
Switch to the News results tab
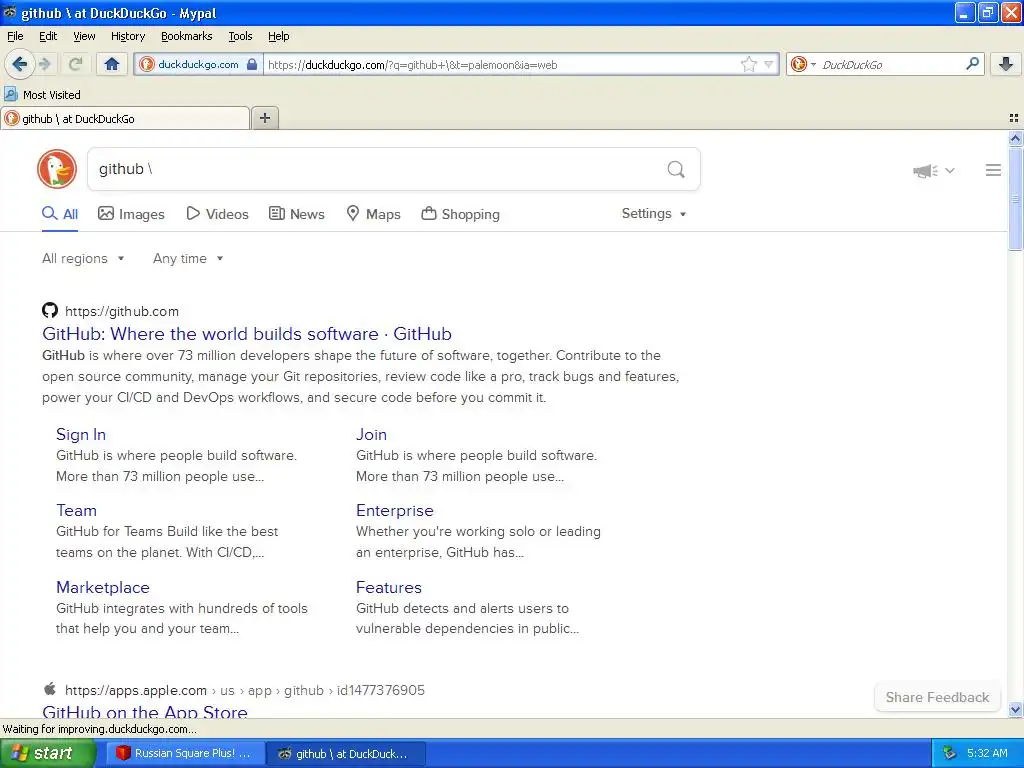(296, 214)
